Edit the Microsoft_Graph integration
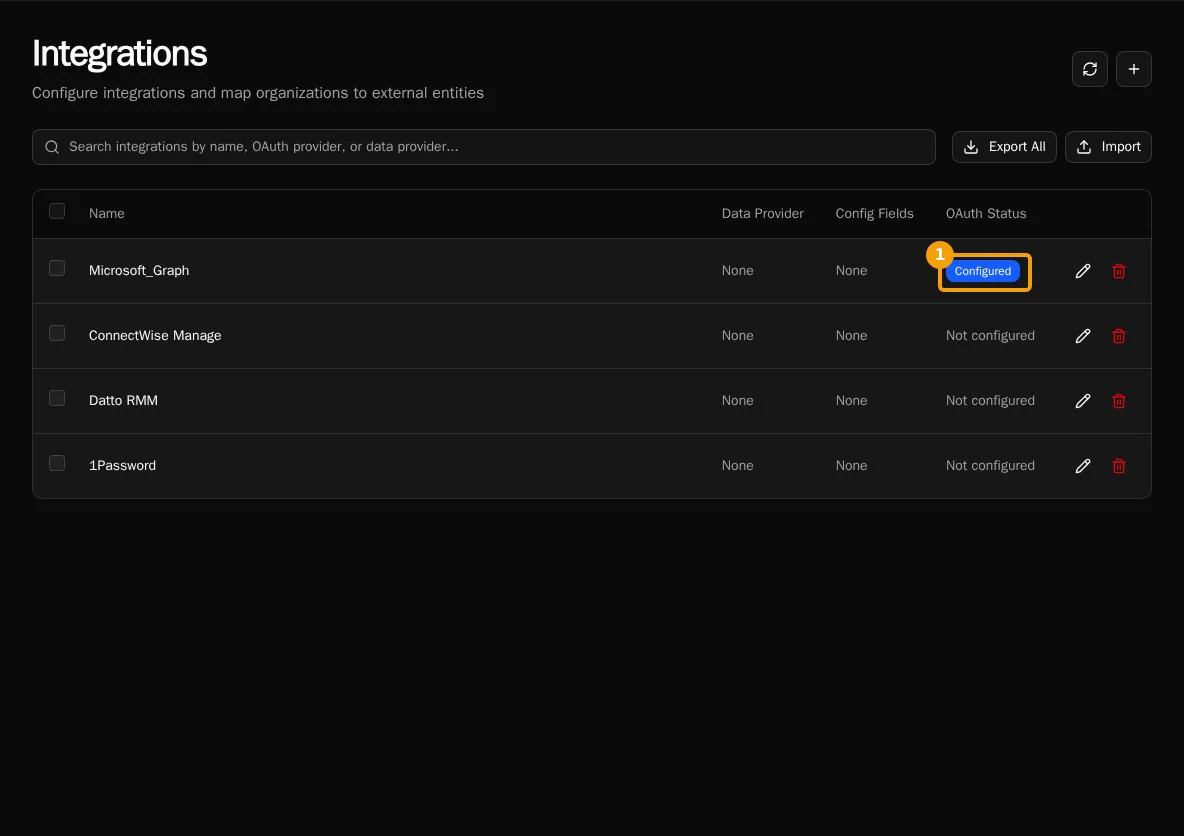The width and height of the screenshot is (1184, 836). tap(1083, 271)
